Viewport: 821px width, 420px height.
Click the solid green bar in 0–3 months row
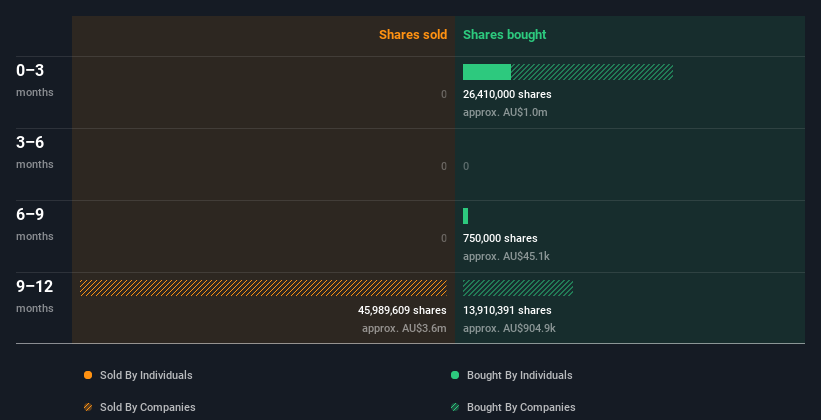click(x=487, y=72)
